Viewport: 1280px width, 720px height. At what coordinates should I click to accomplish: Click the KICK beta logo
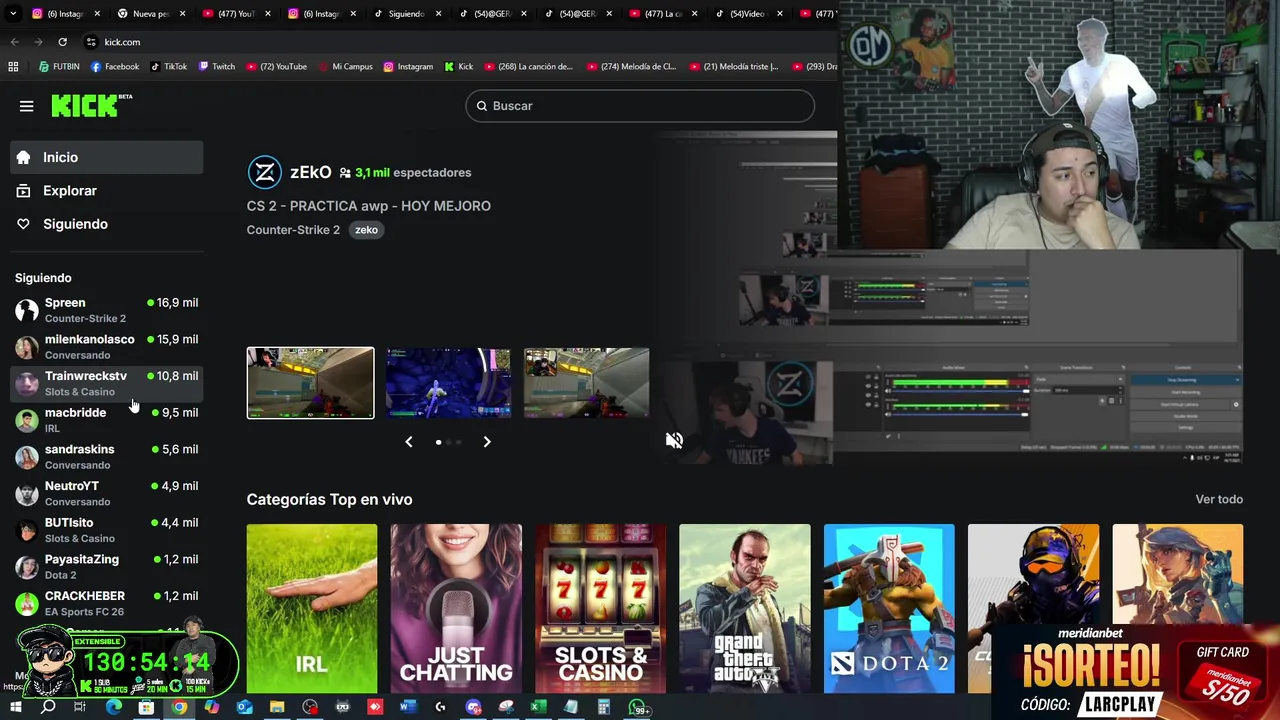click(x=91, y=105)
